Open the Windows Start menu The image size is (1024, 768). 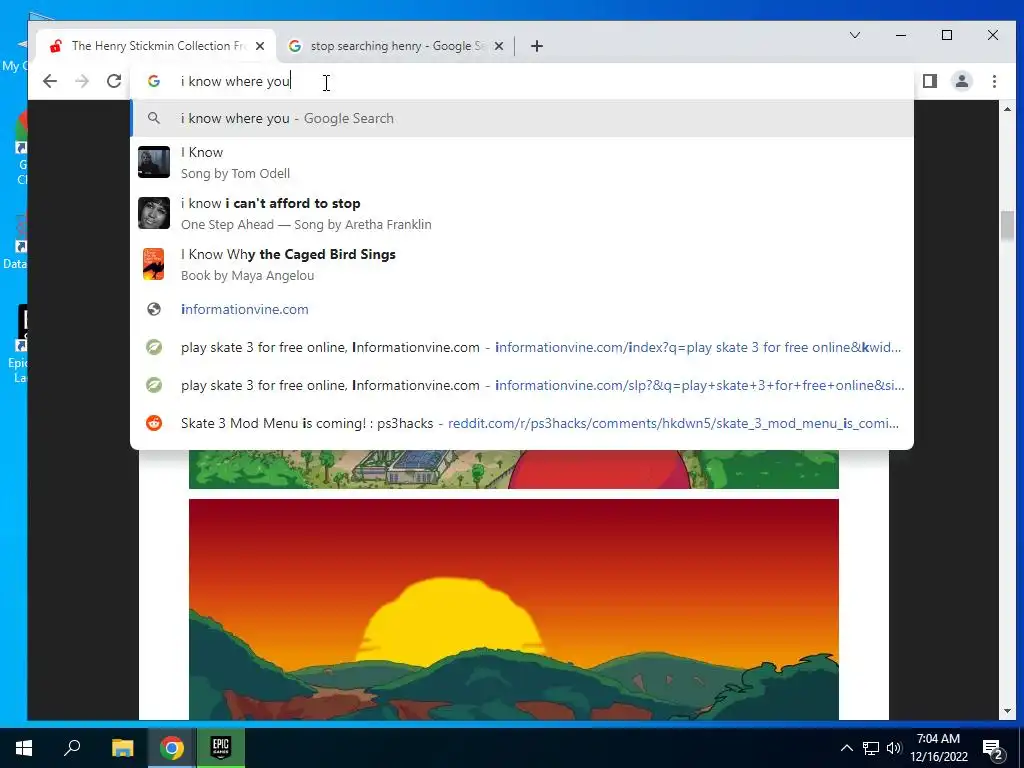pos(24,748)
